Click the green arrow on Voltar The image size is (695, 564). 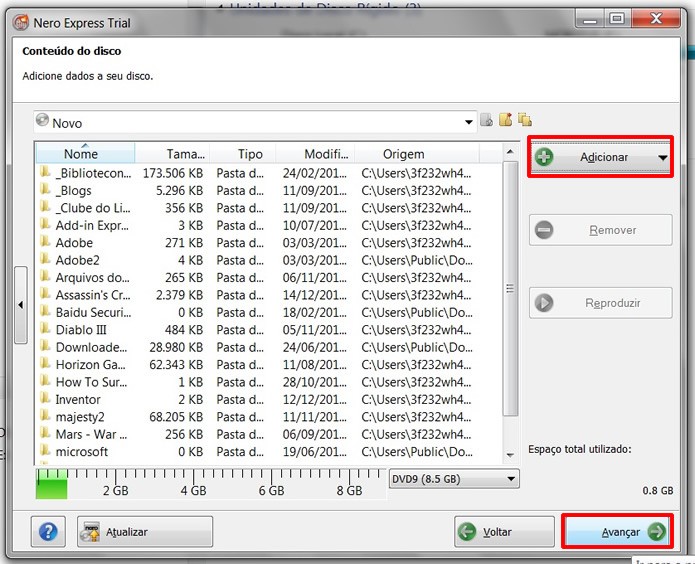(x=467, y=531)
